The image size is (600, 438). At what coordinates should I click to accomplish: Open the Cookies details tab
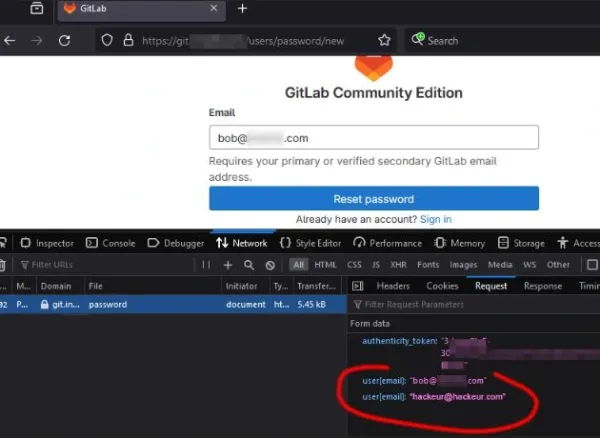[x=442, y=286]
